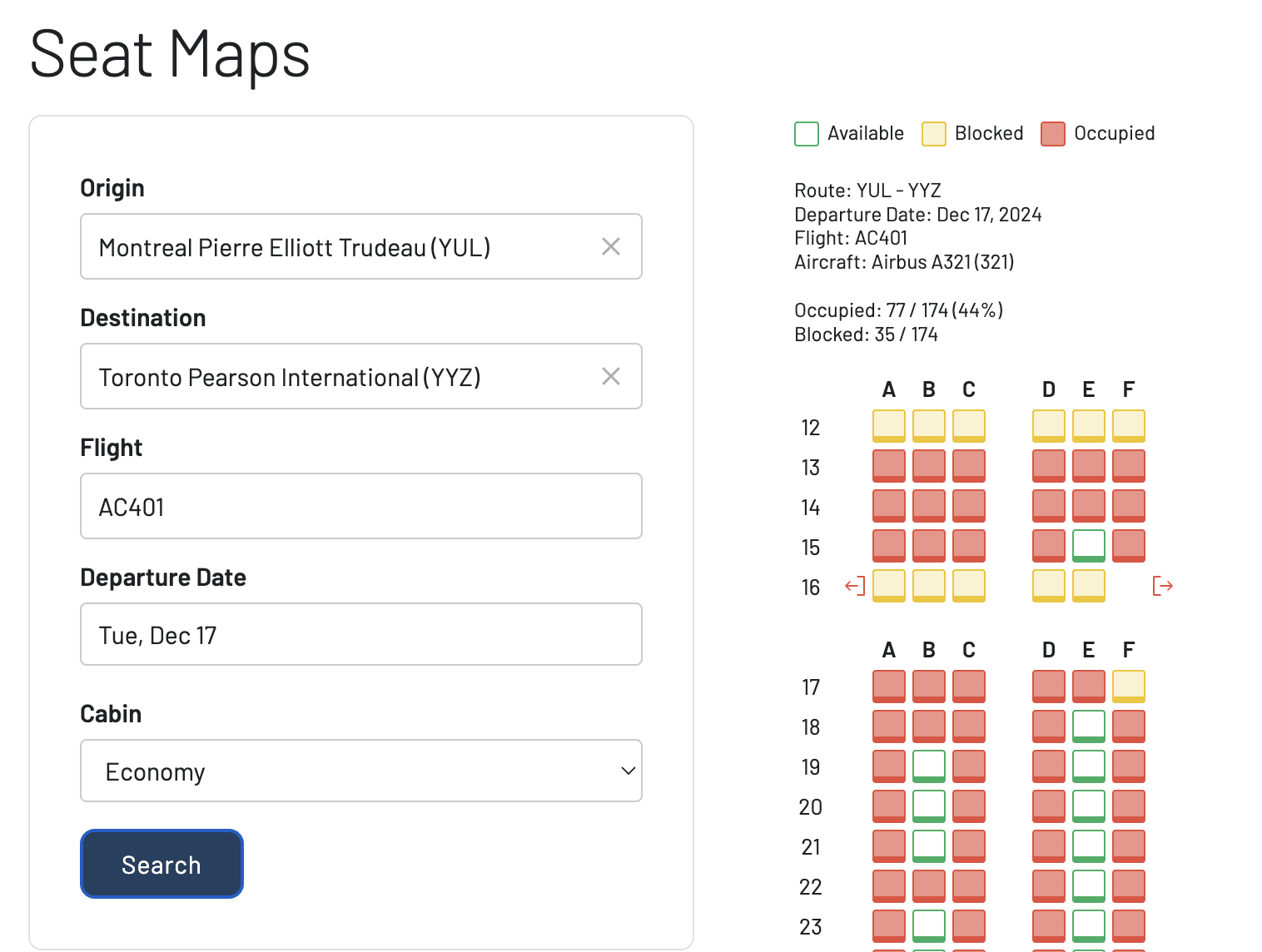Open the Departure Date field
Viewport: 1262px width, 952px height.
pyautogui.click(x=361, y=634)
